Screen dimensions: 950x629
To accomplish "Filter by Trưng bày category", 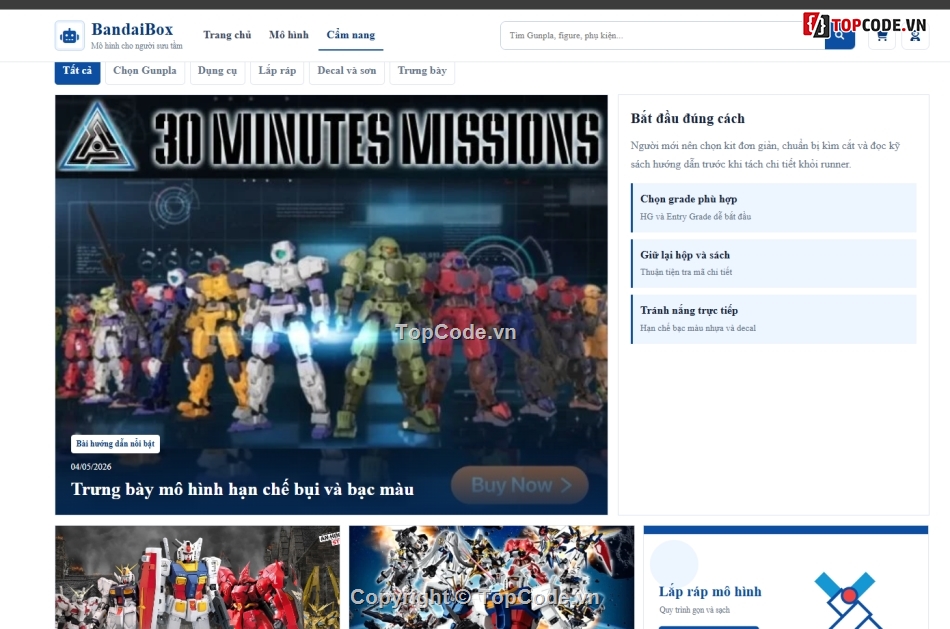I will [422, 71].
